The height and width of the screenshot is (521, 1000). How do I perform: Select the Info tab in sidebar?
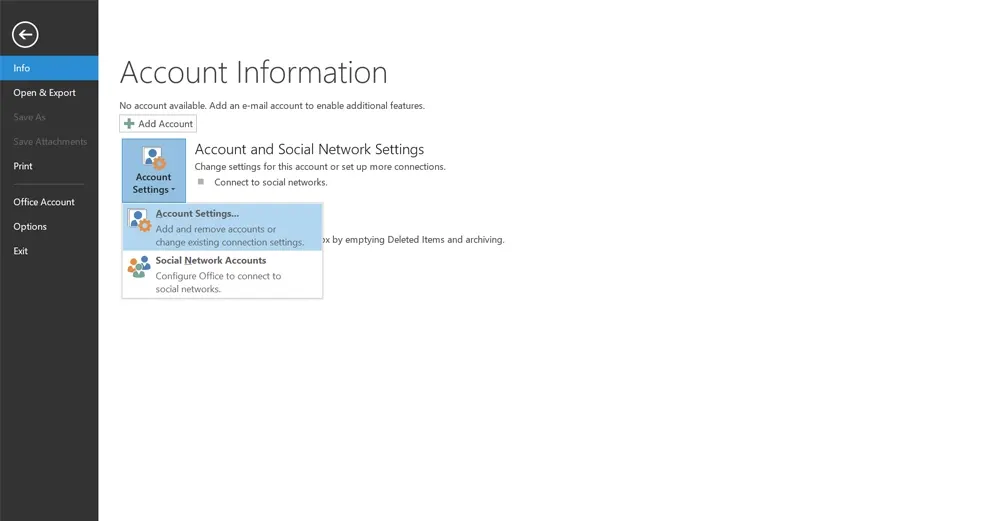(x=49, y=68)
